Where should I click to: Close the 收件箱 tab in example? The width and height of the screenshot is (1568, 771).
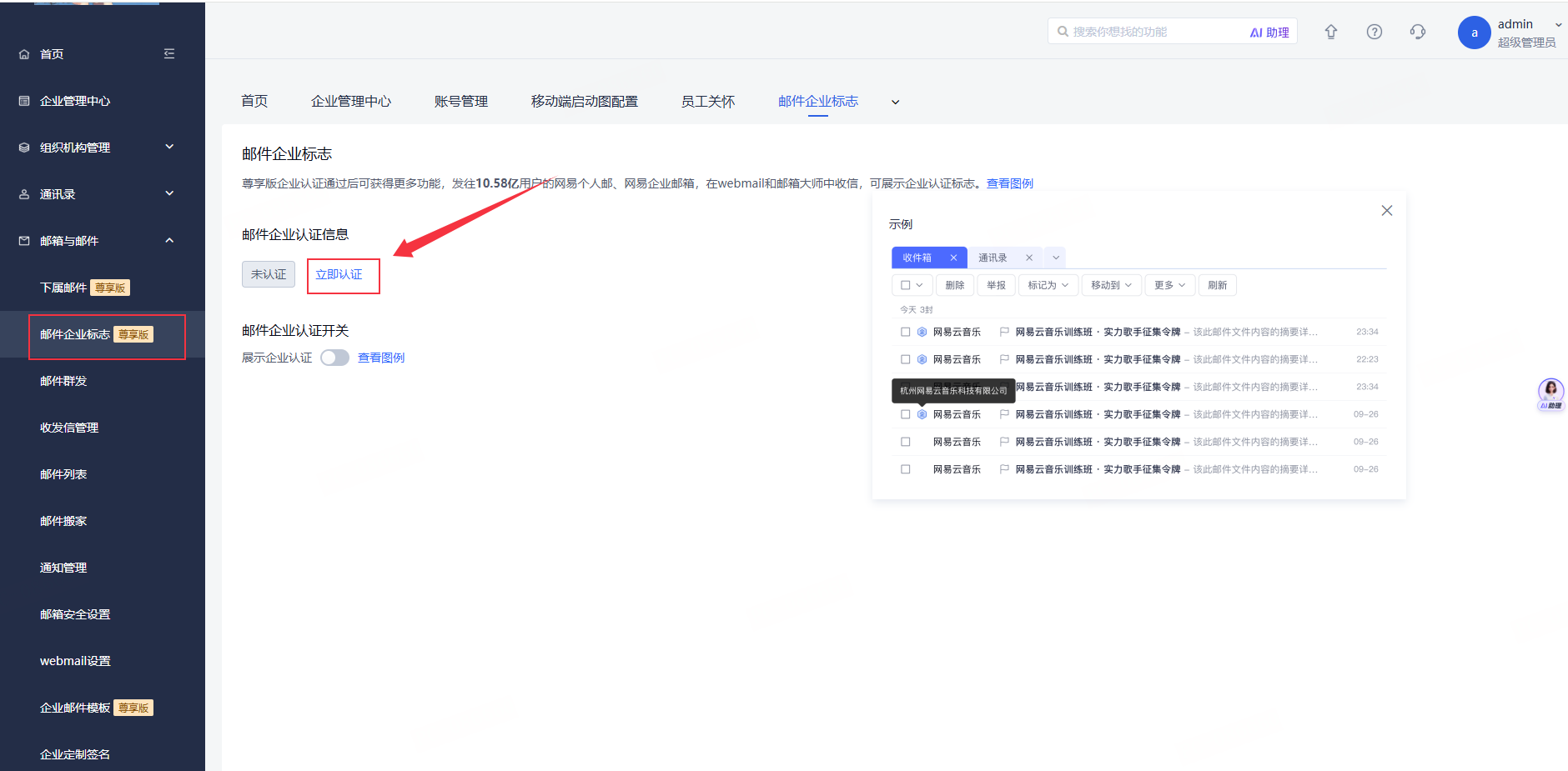(x=953, y=258)
